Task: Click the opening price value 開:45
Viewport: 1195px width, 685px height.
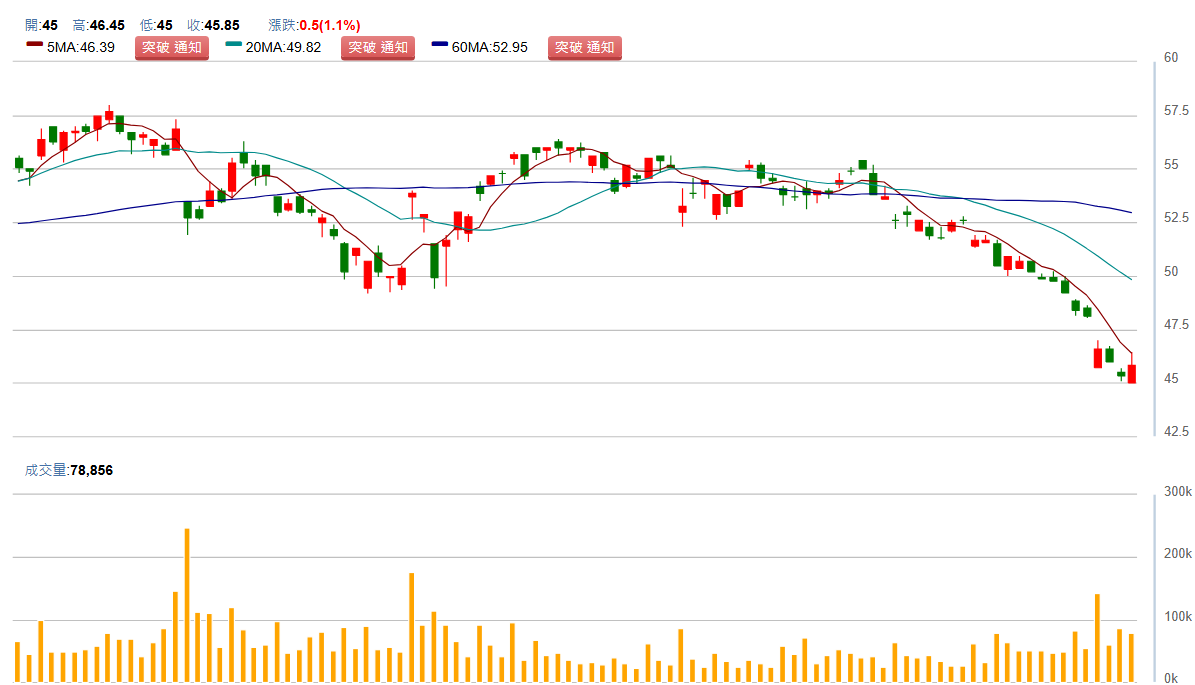Action: click(41, 25)
